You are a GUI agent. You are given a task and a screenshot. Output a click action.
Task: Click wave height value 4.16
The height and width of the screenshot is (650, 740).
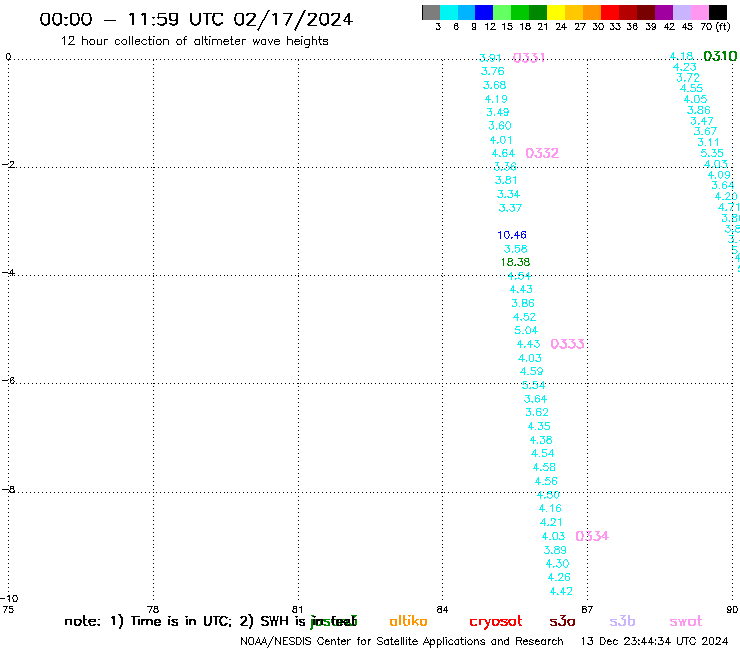[x=550, y=508]
